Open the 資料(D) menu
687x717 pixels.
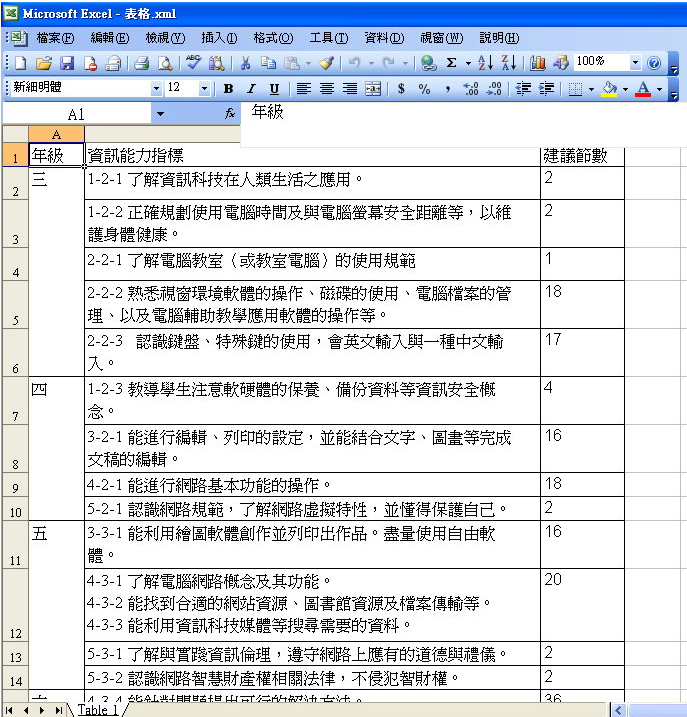[x=384, y=37]
